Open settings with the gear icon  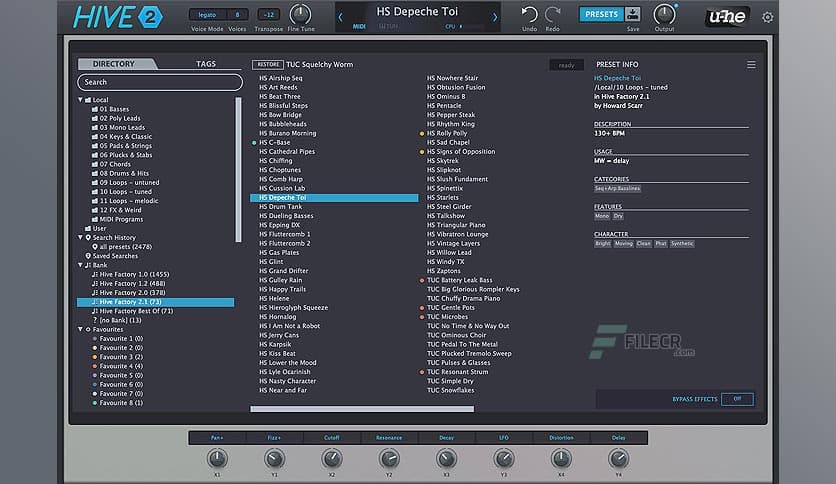pyautogui.click(x=768, y=17)
